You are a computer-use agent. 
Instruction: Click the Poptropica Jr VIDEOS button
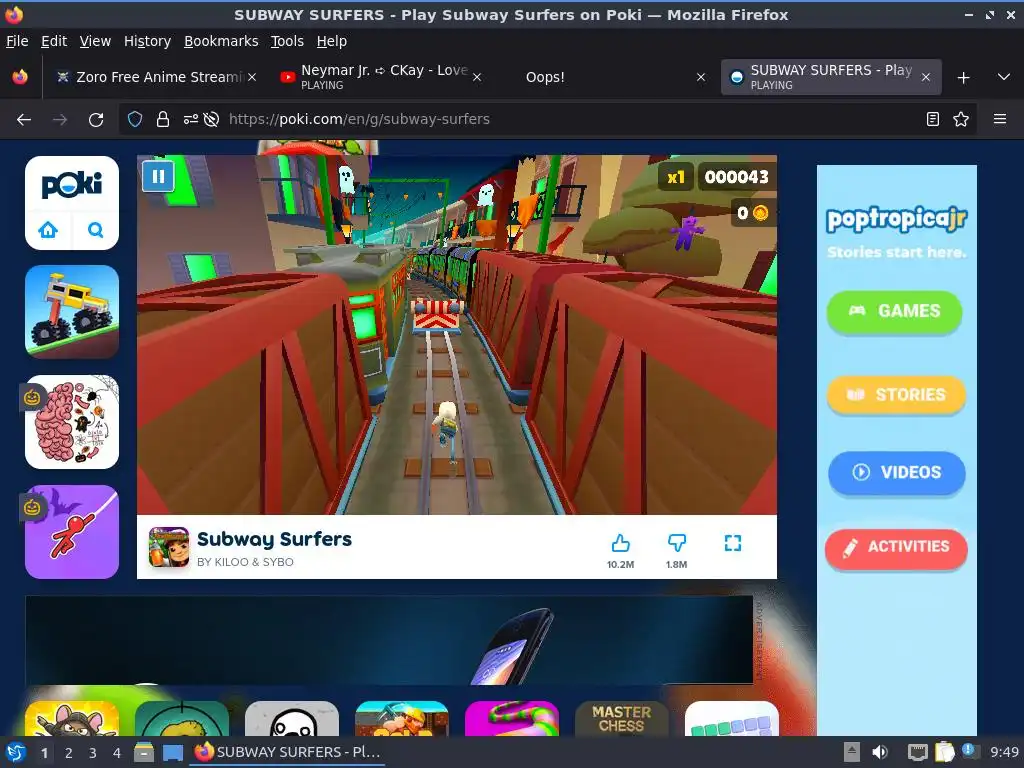pyautogui.click(x=897, y=472)
